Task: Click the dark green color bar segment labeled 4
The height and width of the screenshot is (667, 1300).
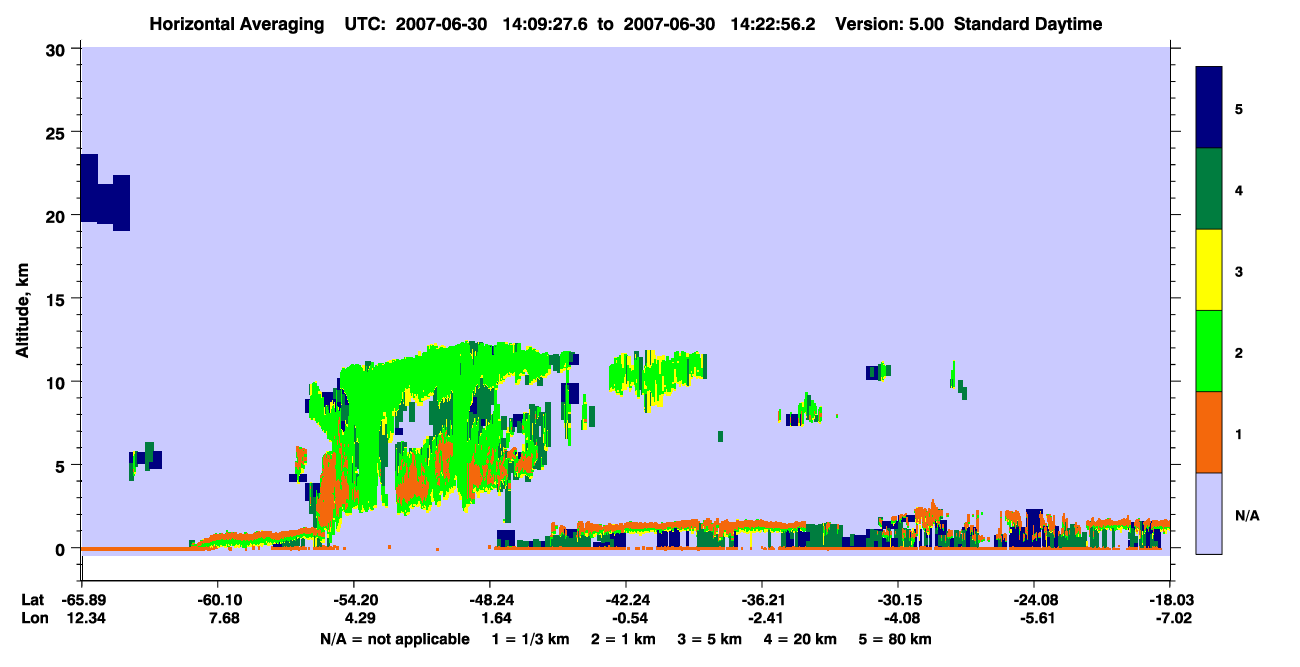Action: pyautogui.click(x=1209, y=189)
